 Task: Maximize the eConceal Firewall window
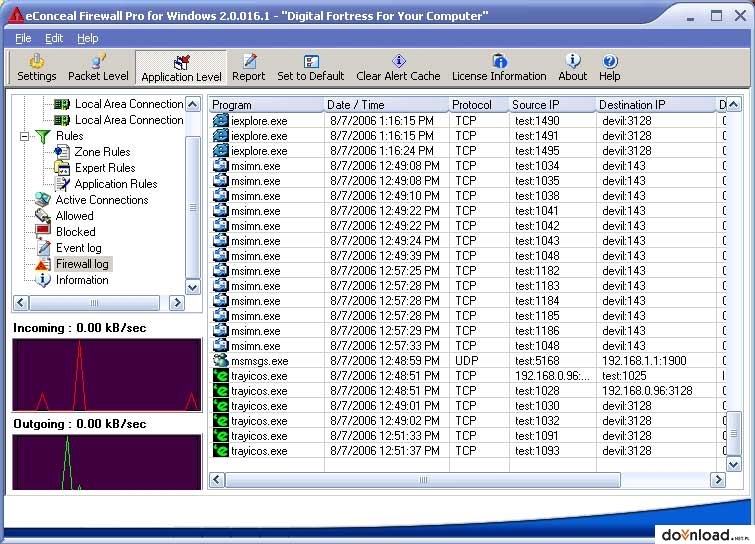coord(716,16)
